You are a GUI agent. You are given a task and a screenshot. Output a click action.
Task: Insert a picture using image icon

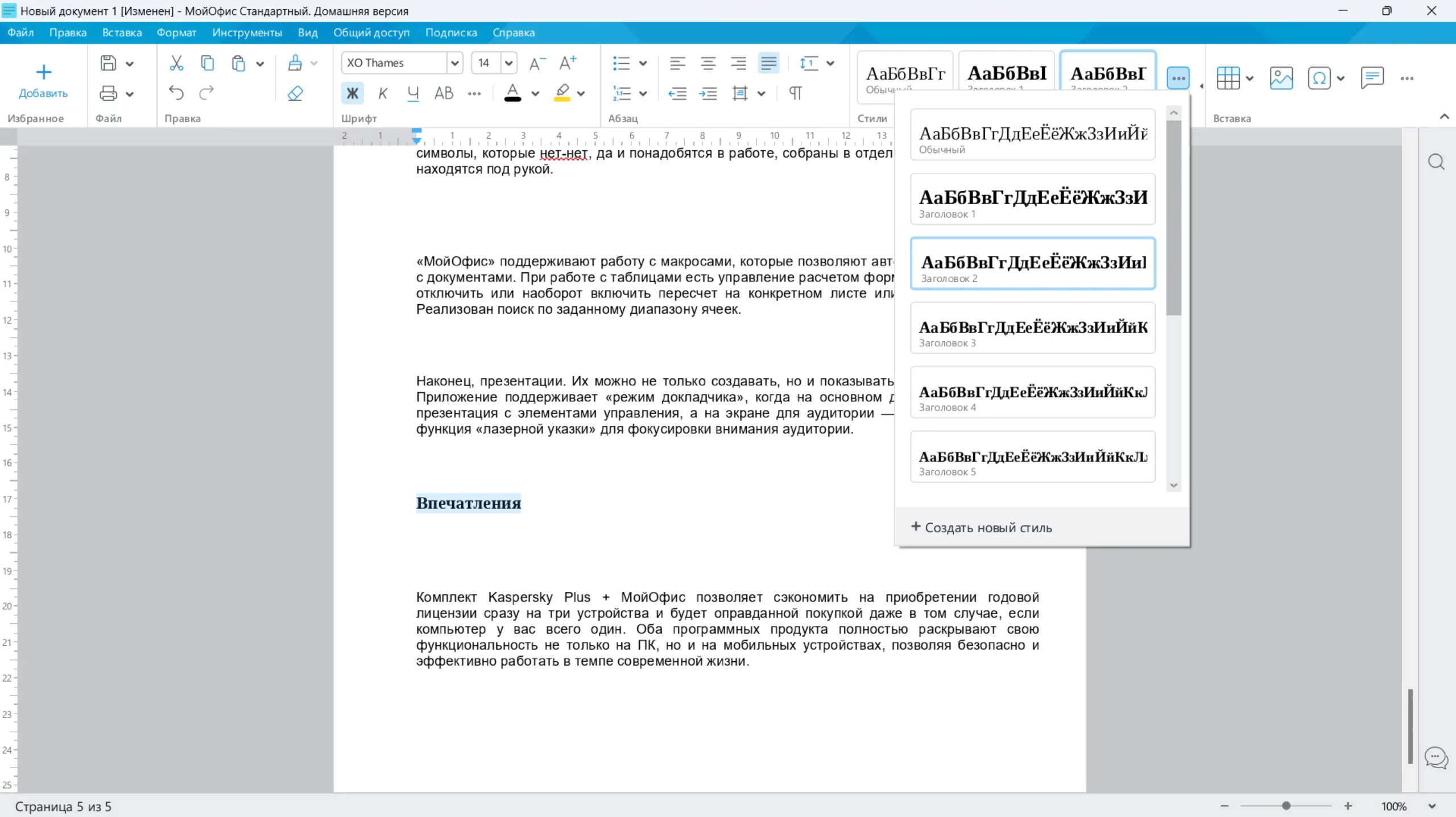pyautogui.click(x=1281, y=78)
